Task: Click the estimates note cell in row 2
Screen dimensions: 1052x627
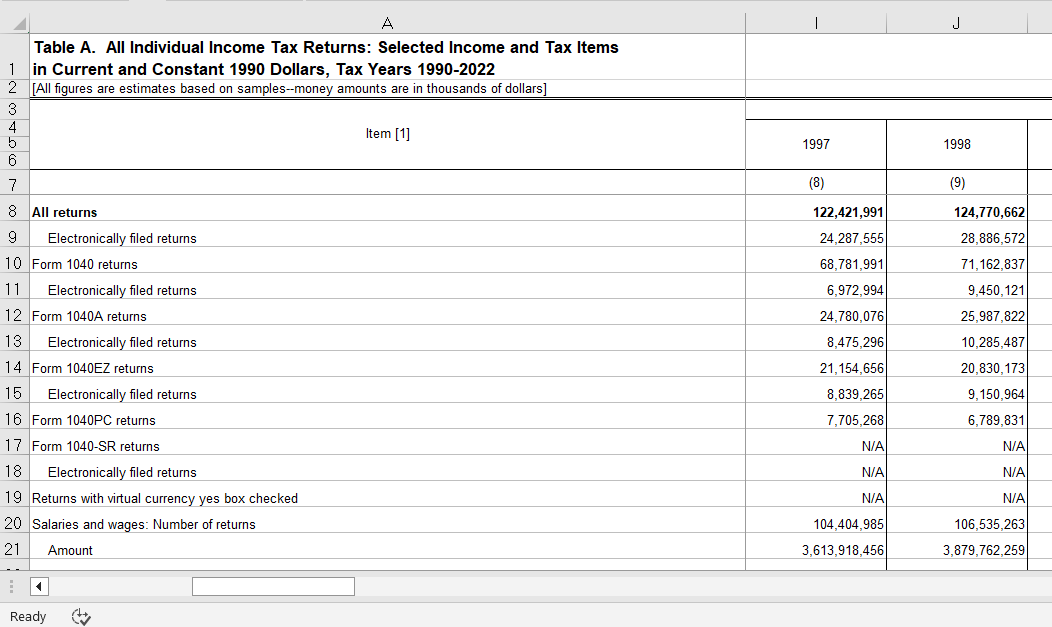Action: [x=387, y=89]
